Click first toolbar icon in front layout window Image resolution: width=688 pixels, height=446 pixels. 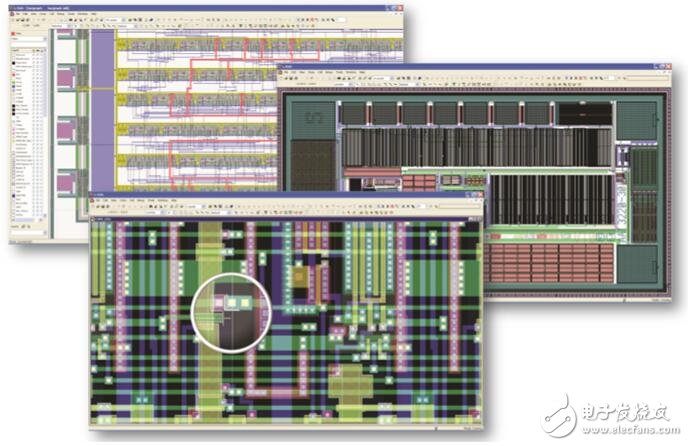click(x=94, y=208)
